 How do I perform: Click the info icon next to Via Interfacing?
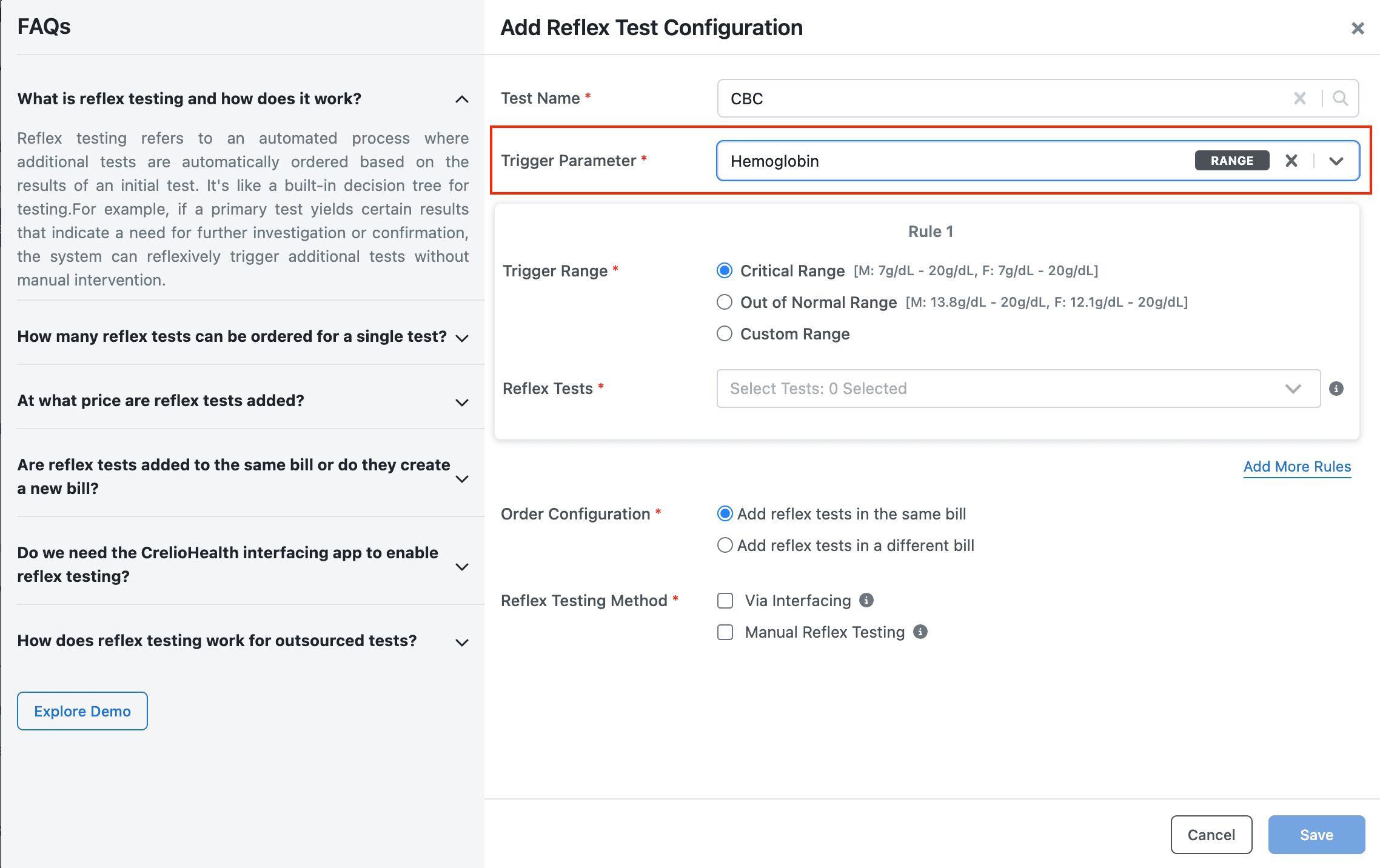(866, 600)
